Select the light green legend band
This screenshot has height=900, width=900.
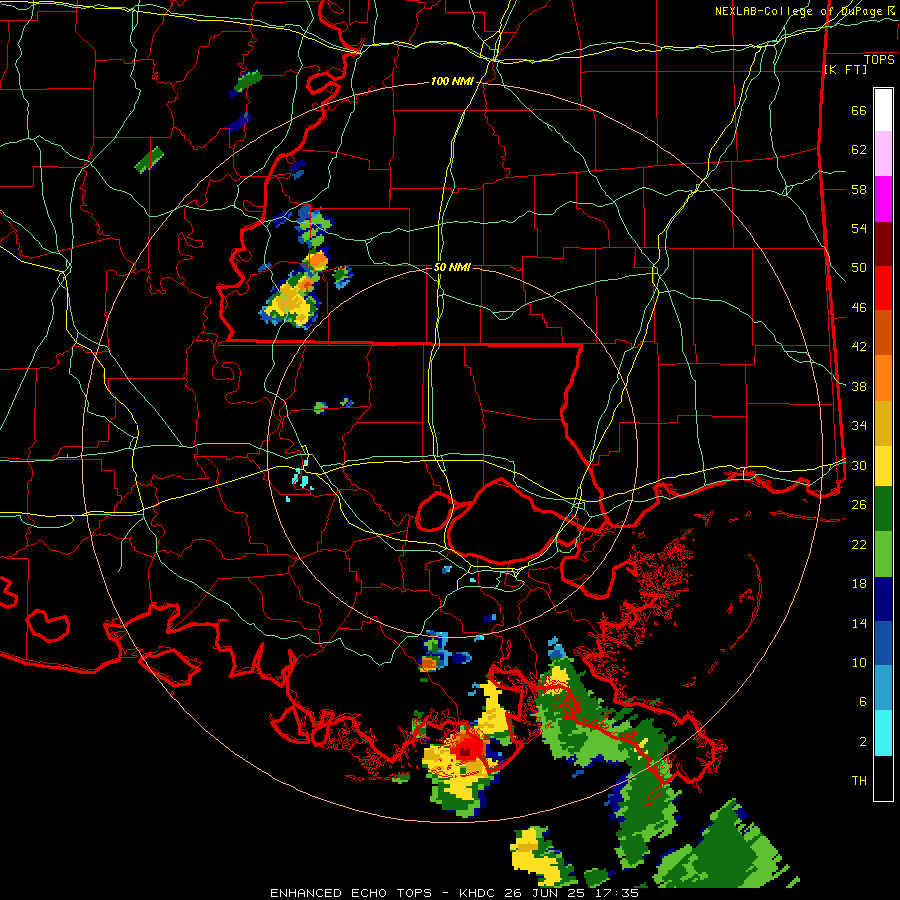coord(883,554)
